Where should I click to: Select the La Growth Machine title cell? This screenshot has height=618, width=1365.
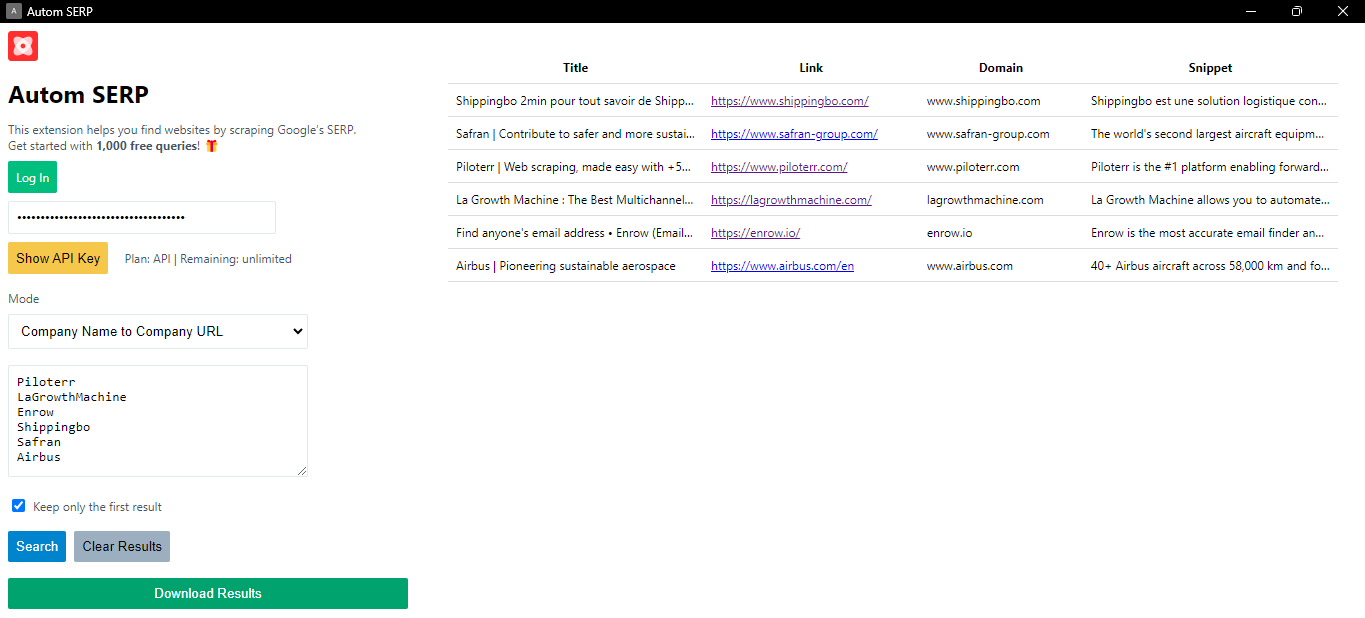point(575,200)
